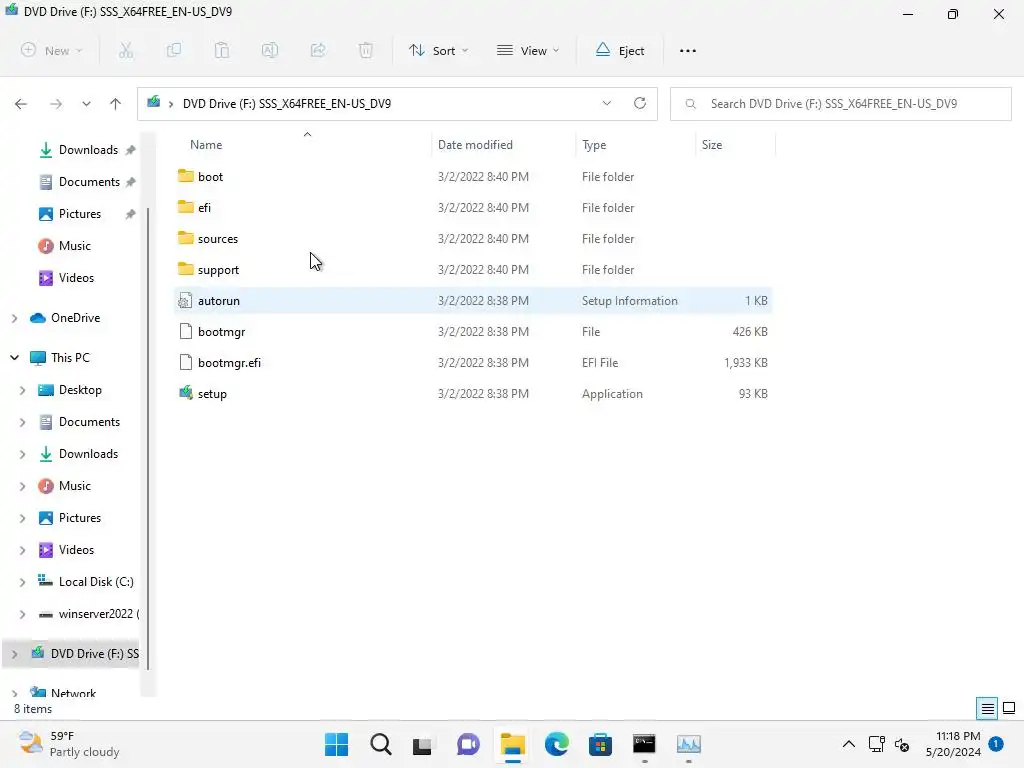Click the Paste clipboard icon

[x=222, y=50]
